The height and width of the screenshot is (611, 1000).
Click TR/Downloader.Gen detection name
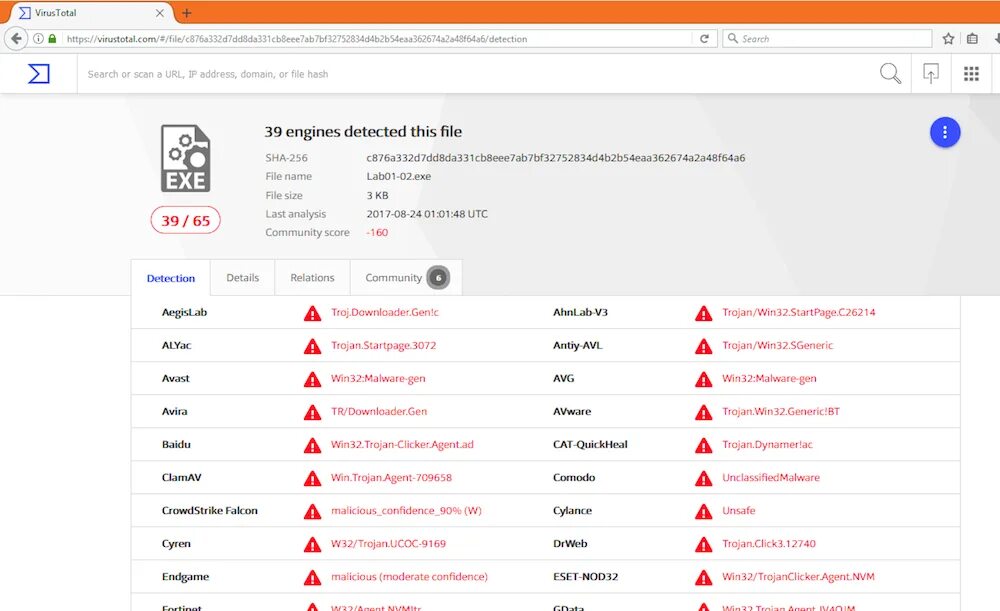click(379, 411)
